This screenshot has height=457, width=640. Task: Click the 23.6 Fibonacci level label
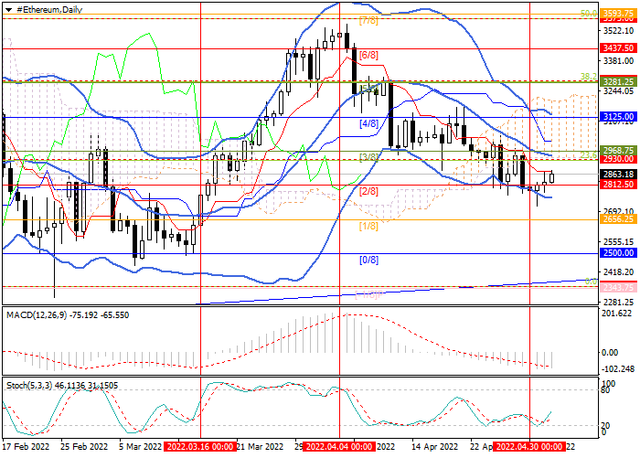(x=589, y=155)
